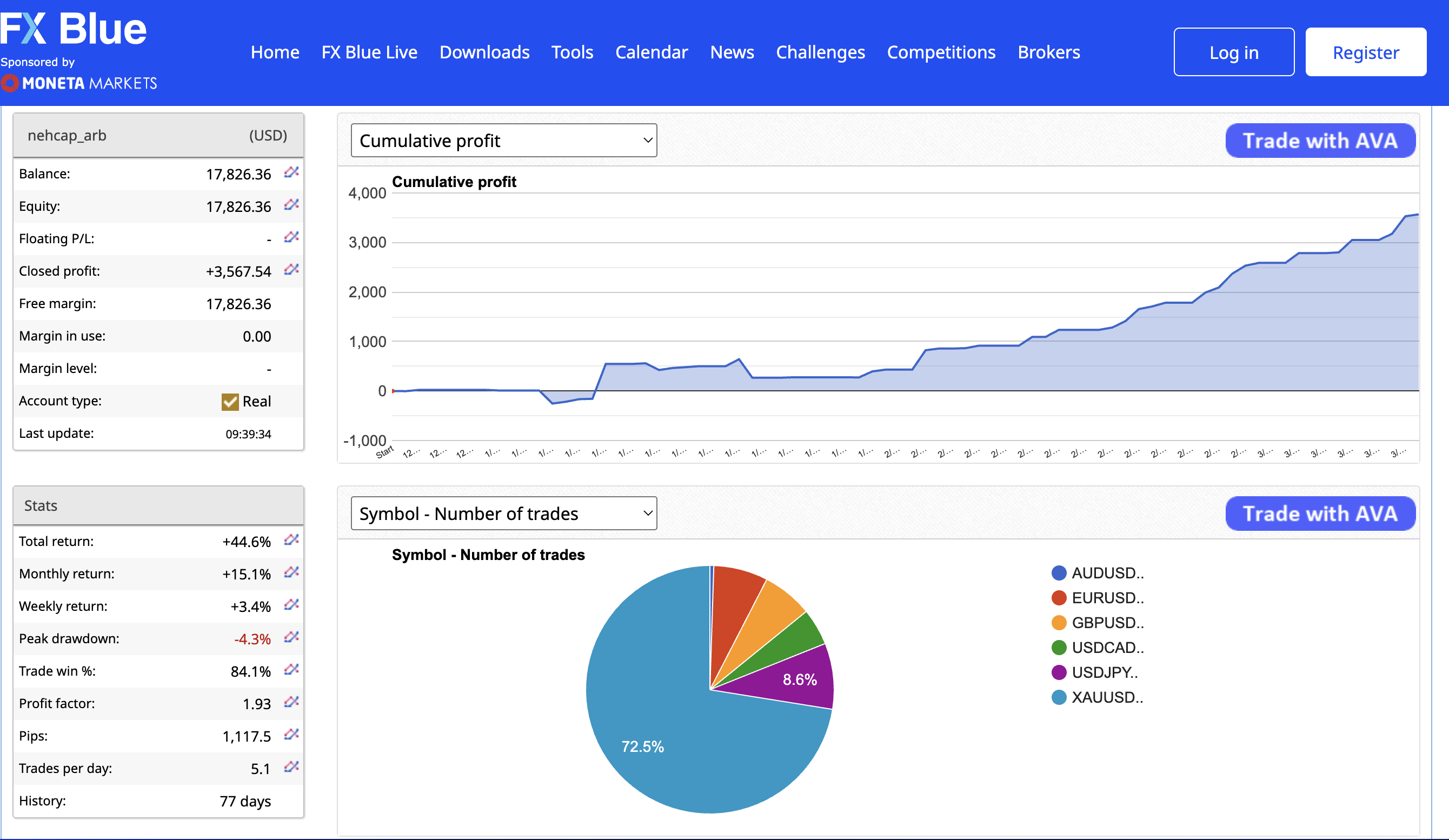This screenshot has width=1449, height=840.
Task: Open the Cumulative profit dropdown
Action: click(503, 141)
